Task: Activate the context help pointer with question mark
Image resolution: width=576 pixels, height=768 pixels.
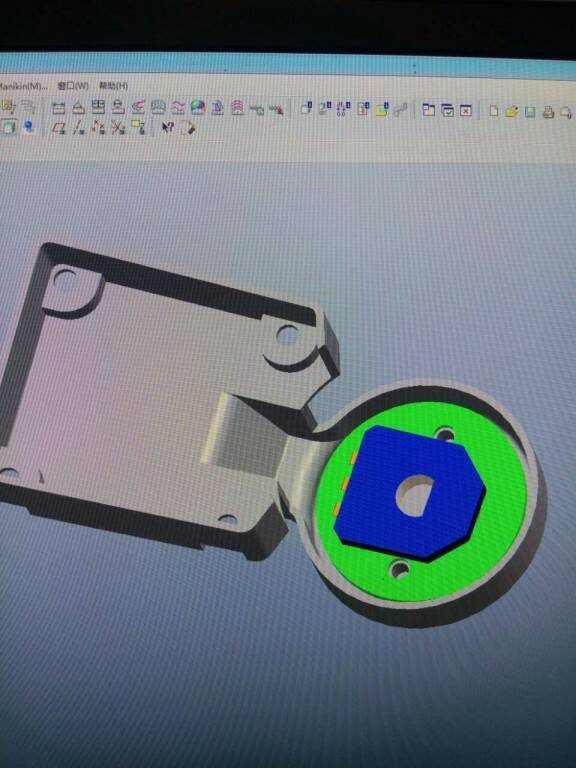Action: [x=168, y=127]
